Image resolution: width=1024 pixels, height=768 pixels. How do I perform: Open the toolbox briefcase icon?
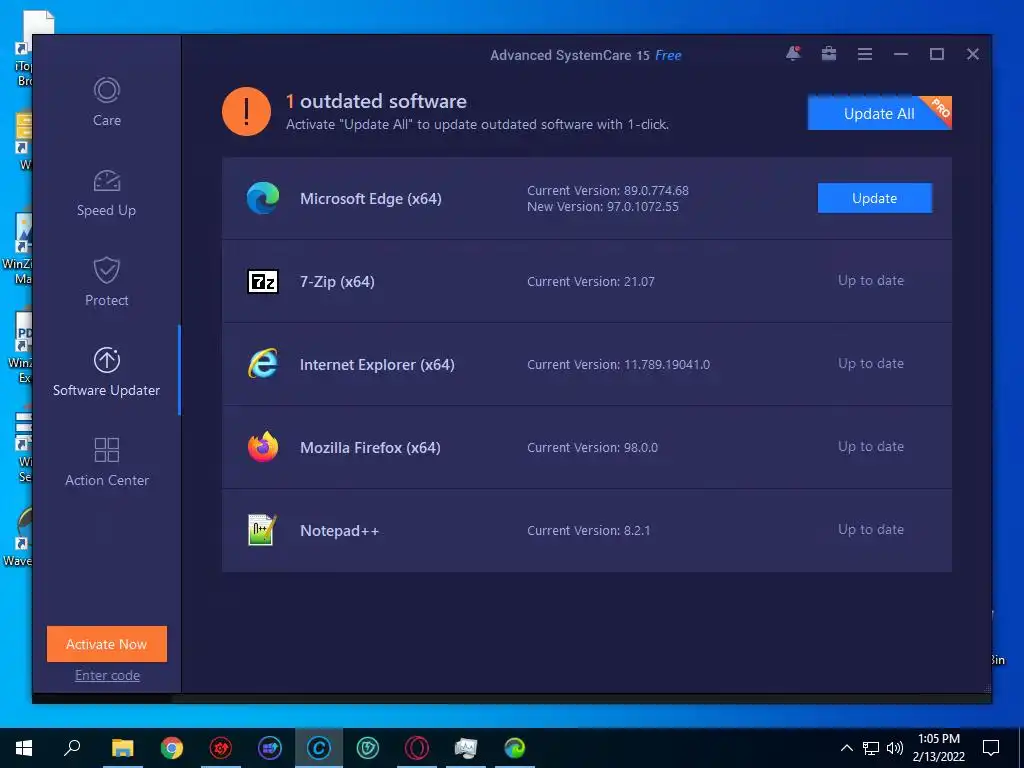pos(829,54)
